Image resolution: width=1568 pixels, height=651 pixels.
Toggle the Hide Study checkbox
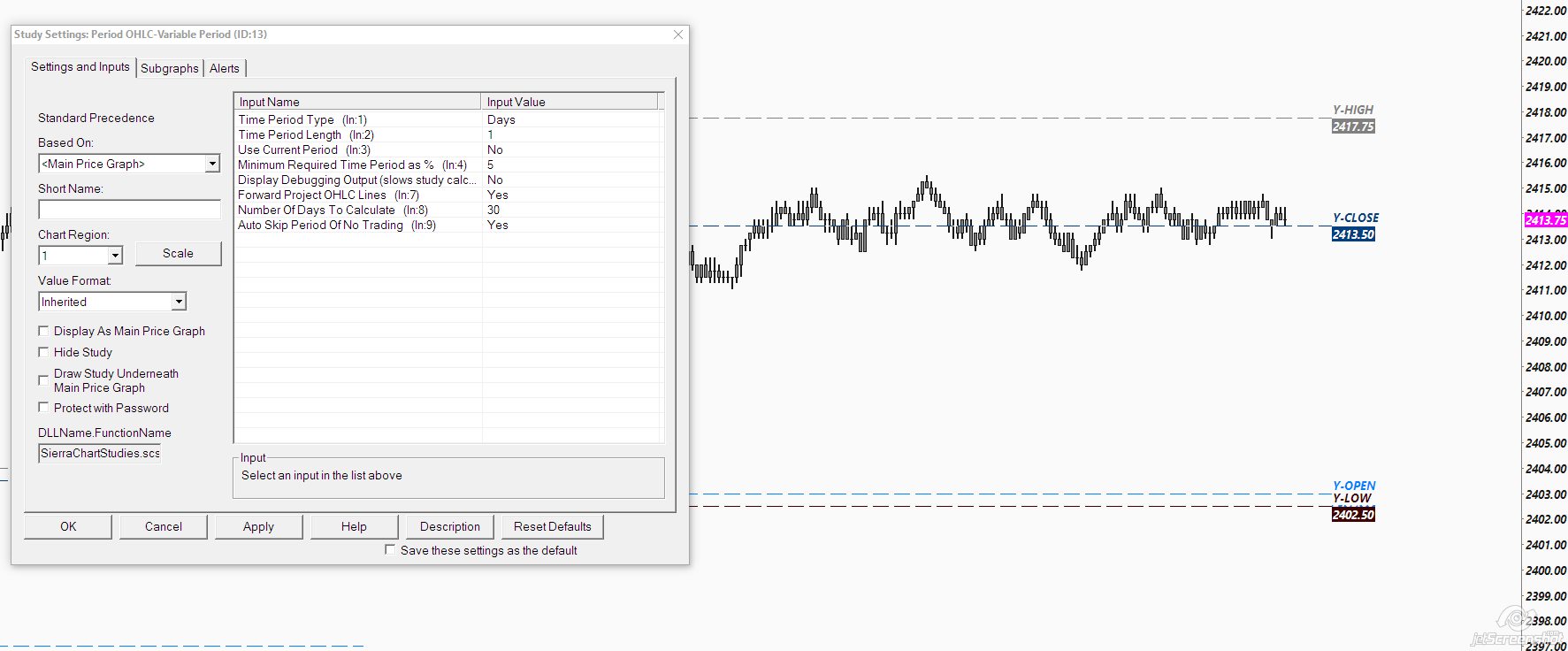point(43,352)
